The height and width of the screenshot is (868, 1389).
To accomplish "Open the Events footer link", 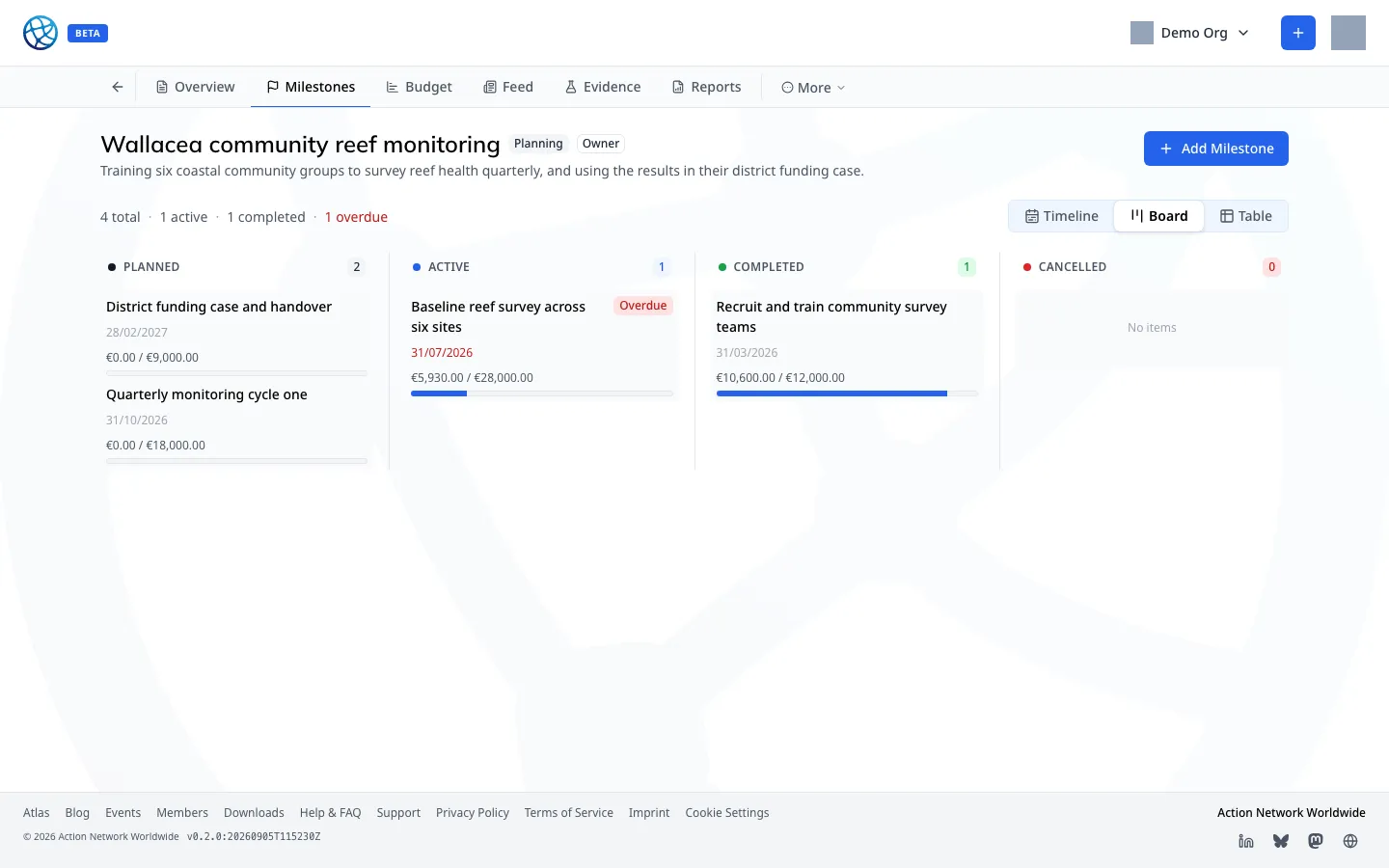I will (123, 813).
